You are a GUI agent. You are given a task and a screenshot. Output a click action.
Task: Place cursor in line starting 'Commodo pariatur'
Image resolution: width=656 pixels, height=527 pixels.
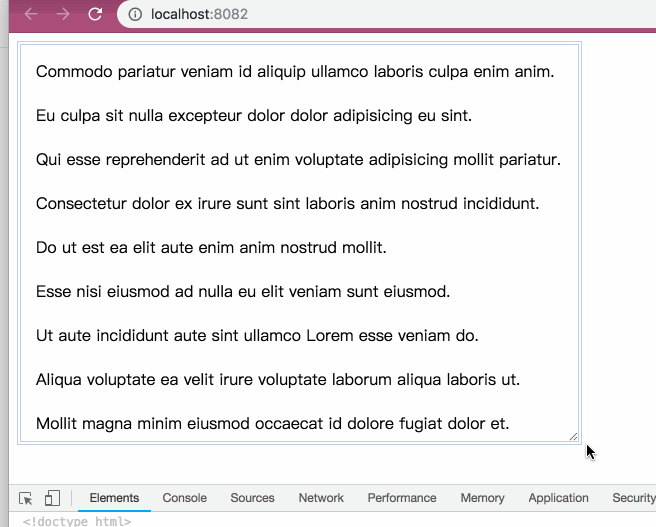click(x=295, y=72)
